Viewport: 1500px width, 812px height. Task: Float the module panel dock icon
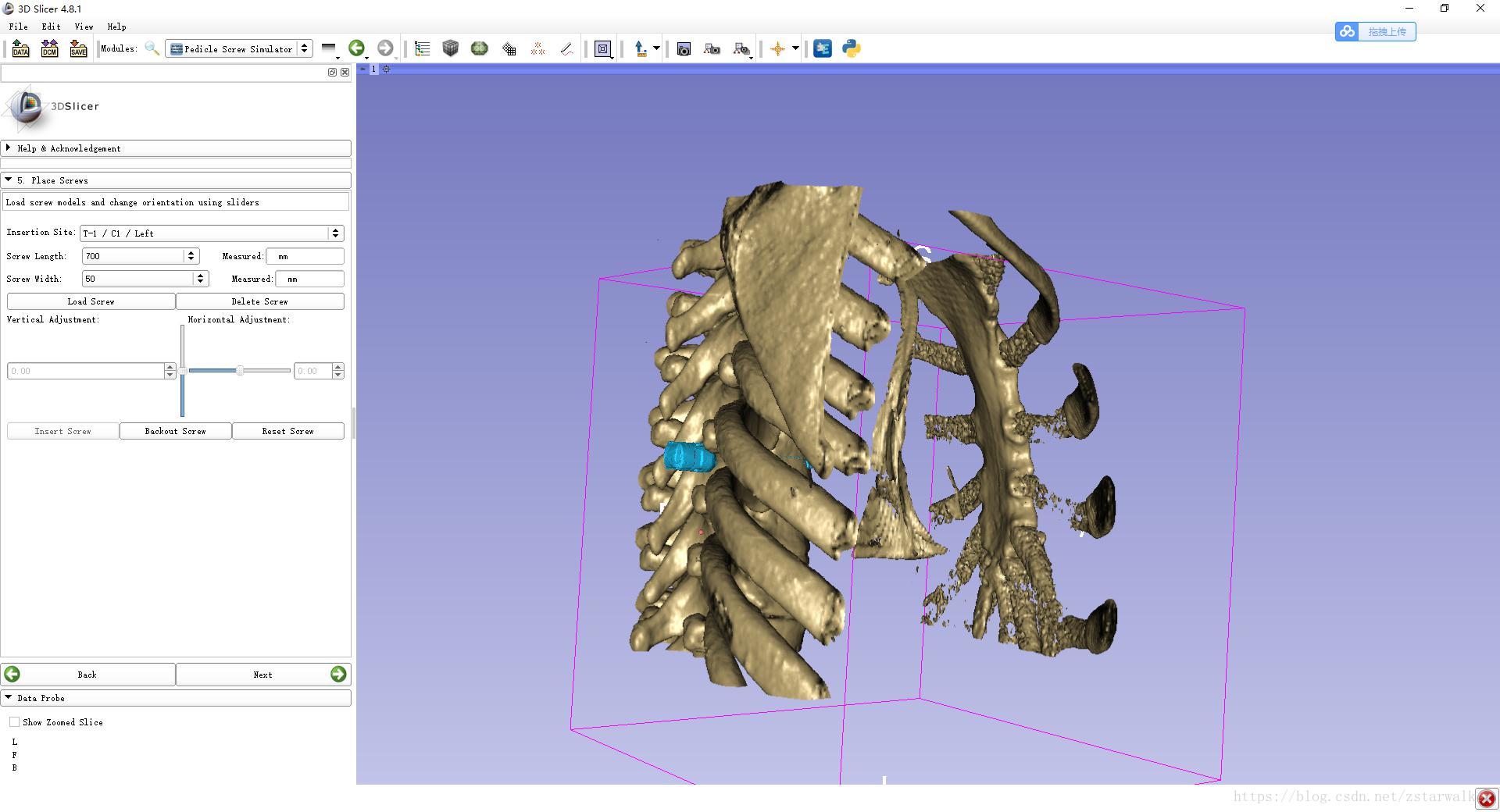point(332,72)
